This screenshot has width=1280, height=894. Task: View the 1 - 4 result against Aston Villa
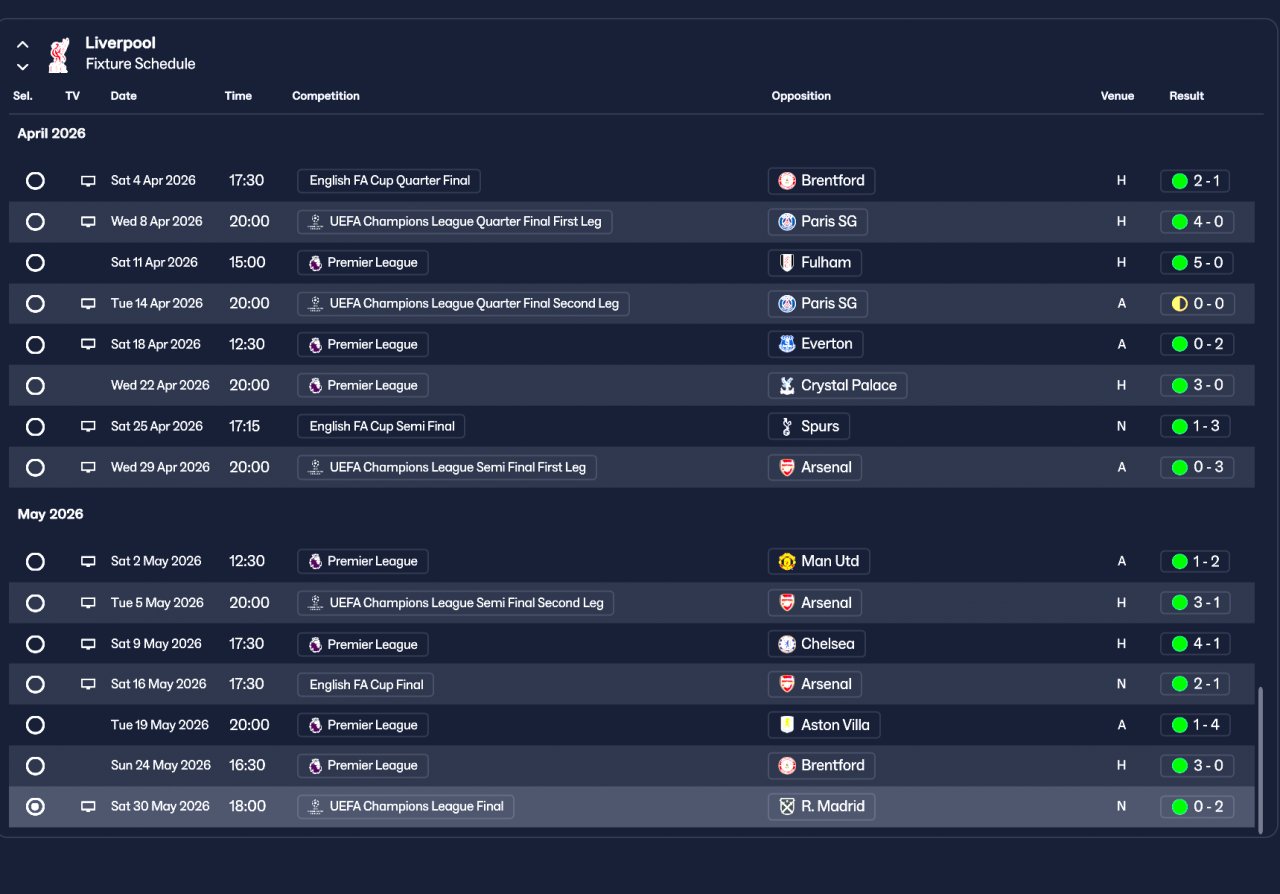coord(1197,725)
